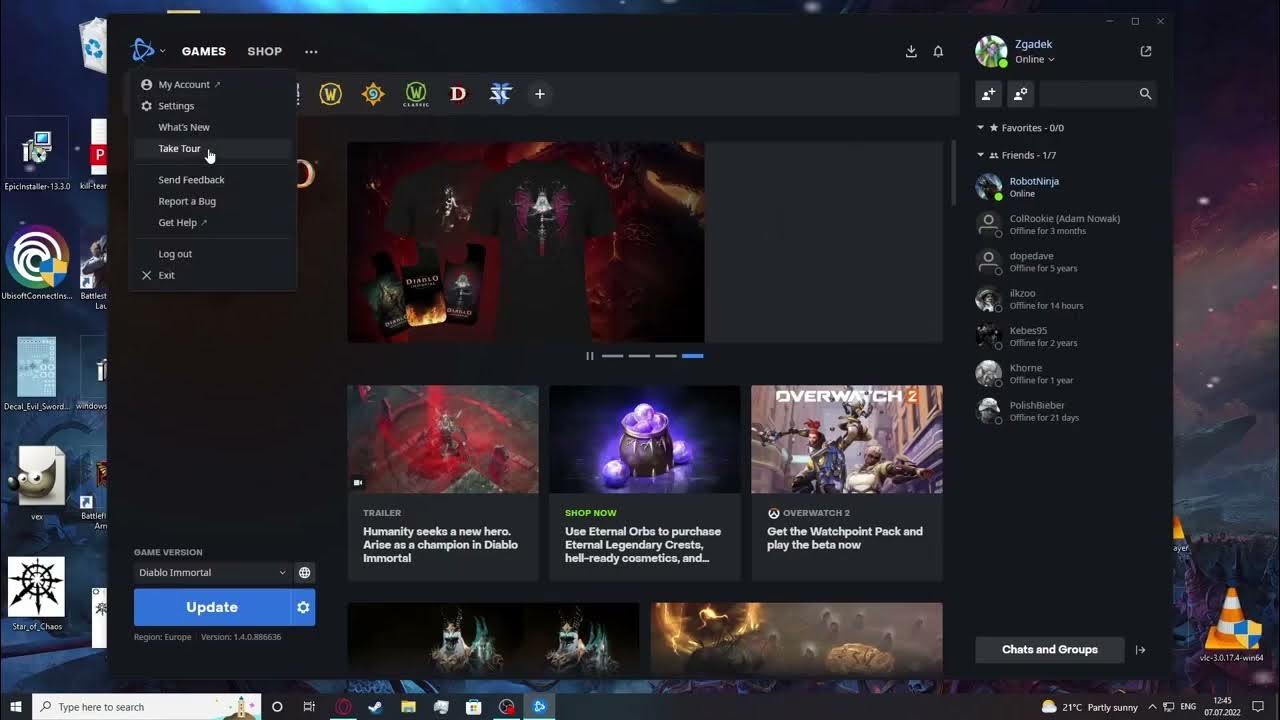
Task: Select friend PolishBieber
Action: 1063,411
